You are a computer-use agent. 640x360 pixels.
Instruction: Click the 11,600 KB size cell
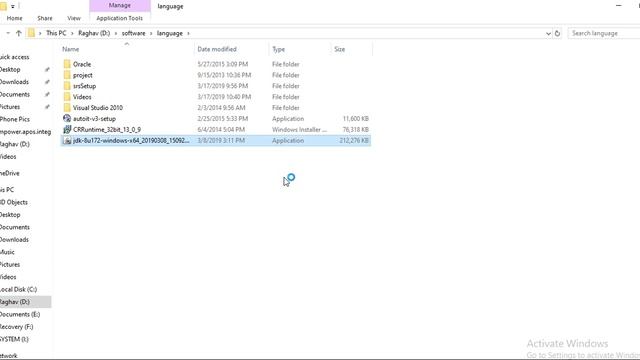tap(356, 119)
